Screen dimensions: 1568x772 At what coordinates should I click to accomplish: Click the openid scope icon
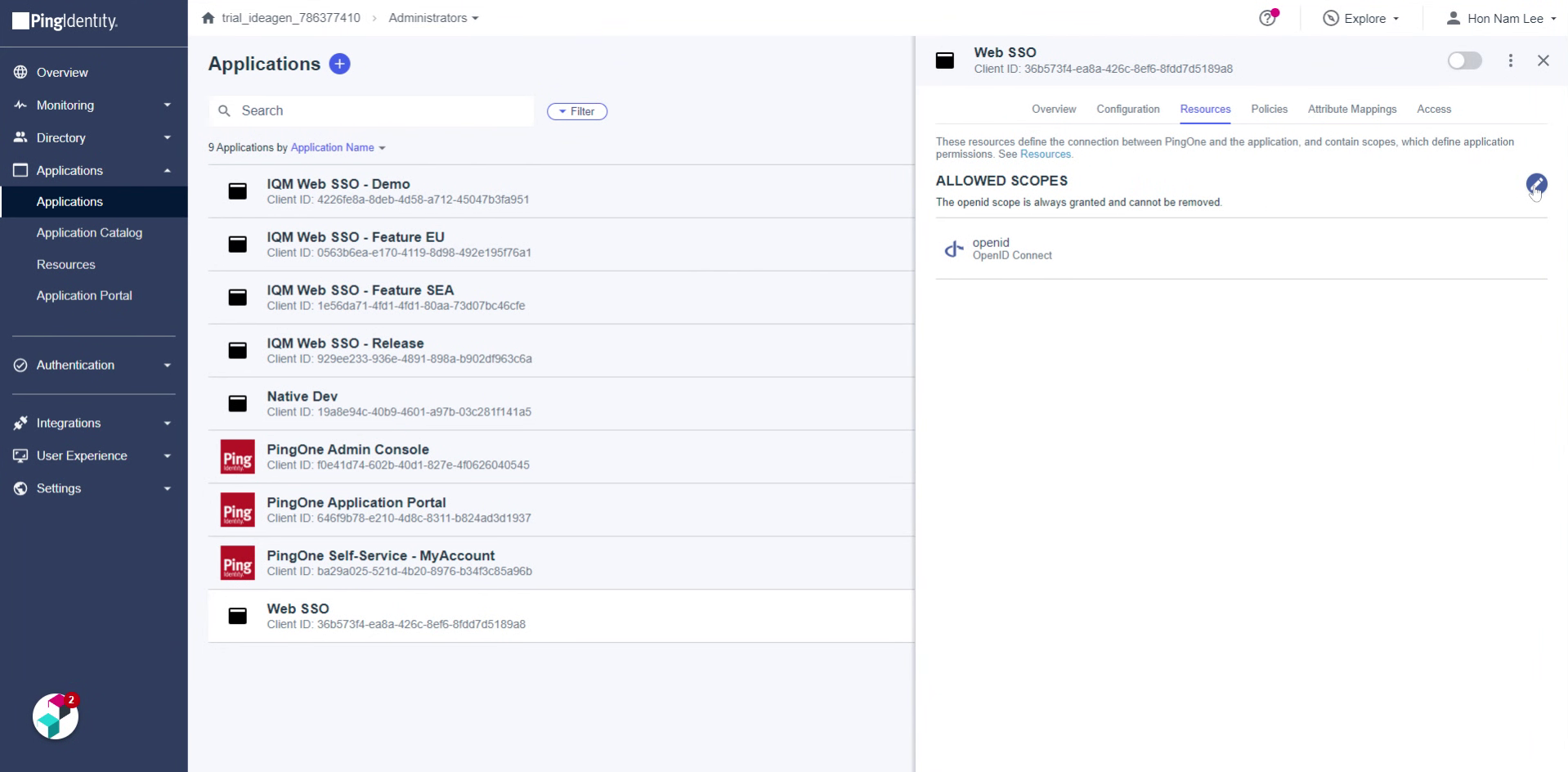point(953,249)
